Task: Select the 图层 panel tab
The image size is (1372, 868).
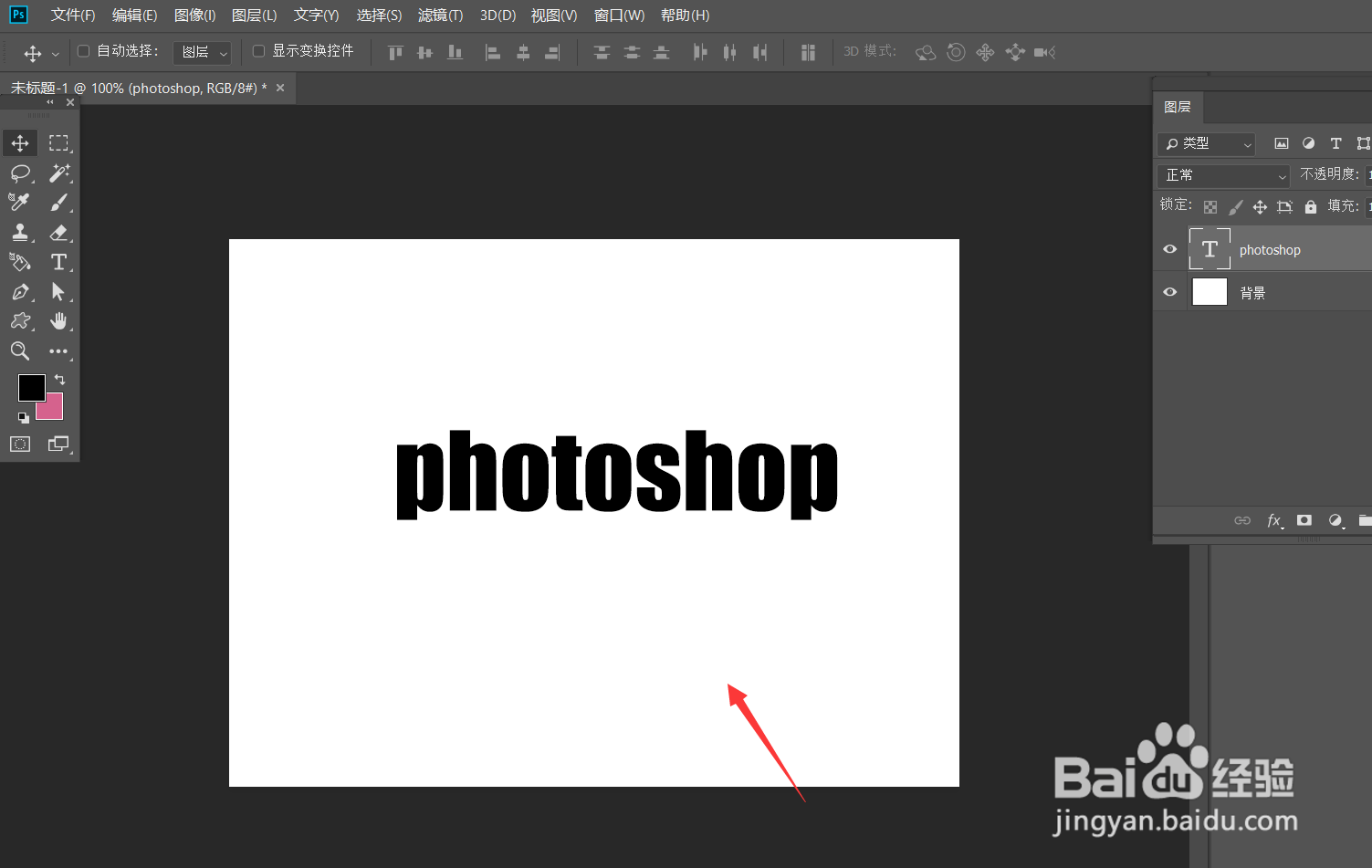Action: (x=1178, y=107)
